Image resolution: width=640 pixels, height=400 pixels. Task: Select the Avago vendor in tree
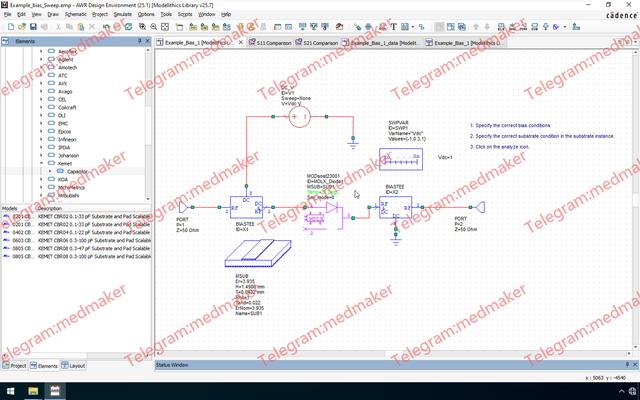point(65,91)
